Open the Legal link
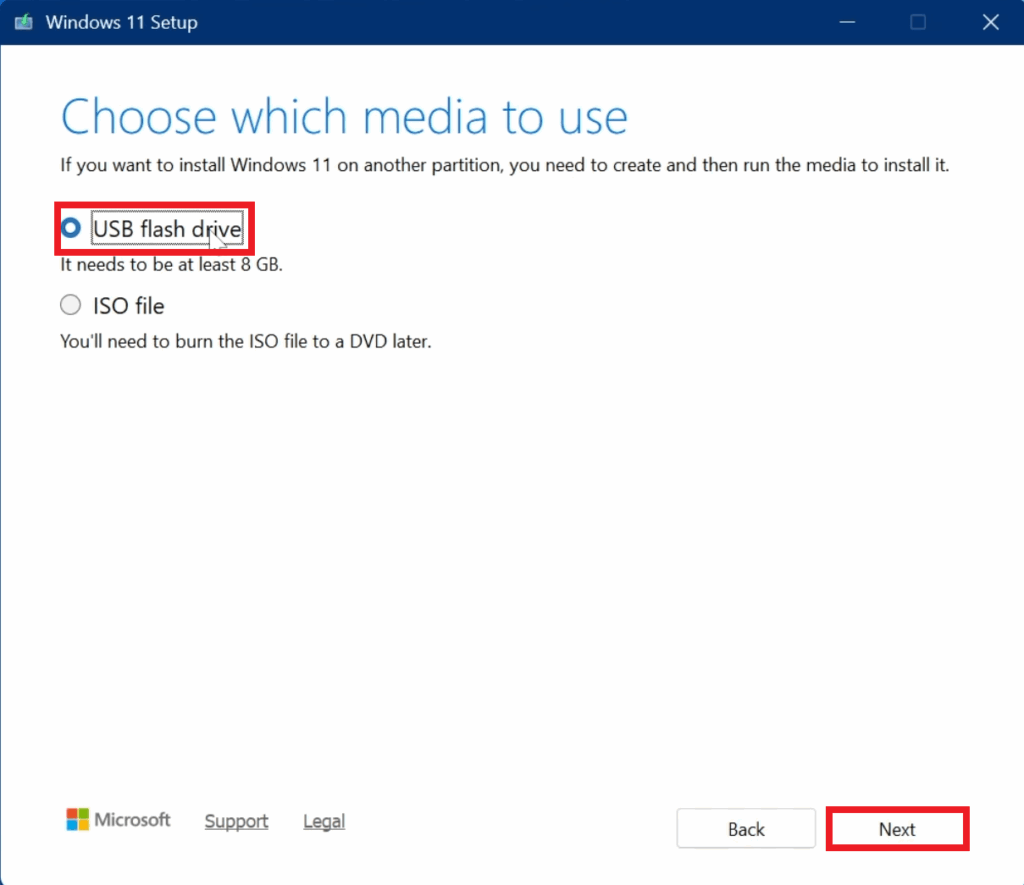The width and height of the screenshot is (1024, 885). coord(324,821)
